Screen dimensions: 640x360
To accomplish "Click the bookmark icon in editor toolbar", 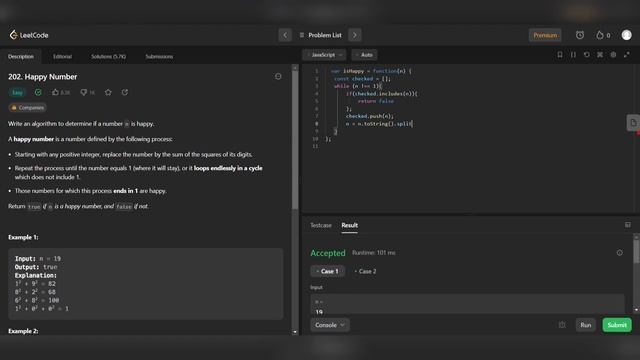I will click(560, 55).
